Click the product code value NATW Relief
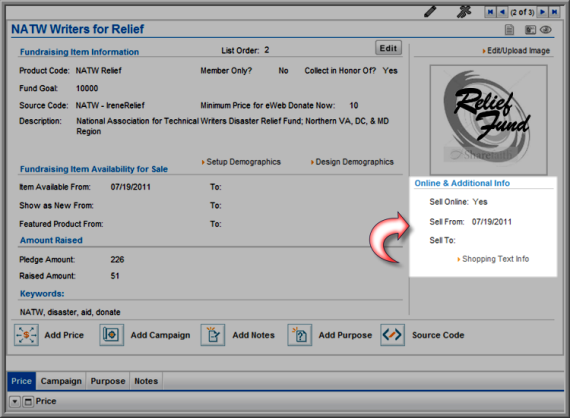570x418 pixels. tap(99, 71)
